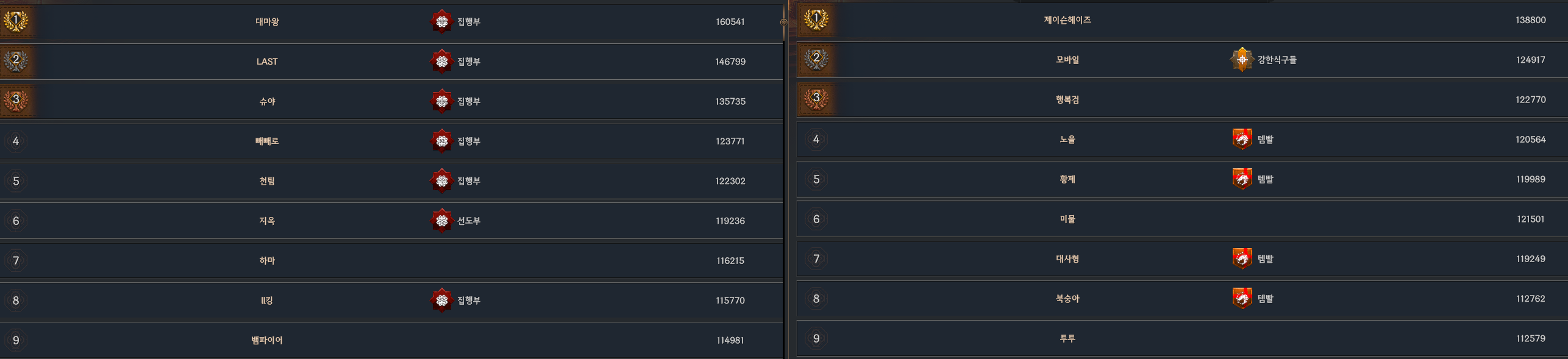Select player name 빼빼로 in the left ranking
The height and width of the screenshot is (359, 1568).
pyautogui.click(x=267, y=141)
